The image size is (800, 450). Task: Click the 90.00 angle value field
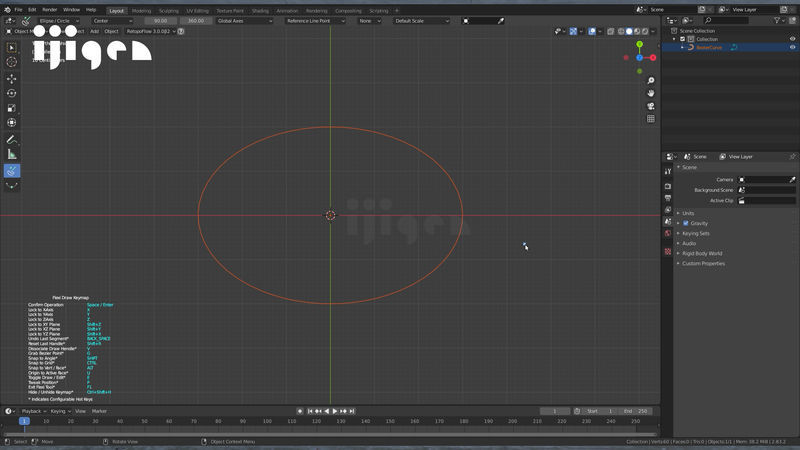160,21
